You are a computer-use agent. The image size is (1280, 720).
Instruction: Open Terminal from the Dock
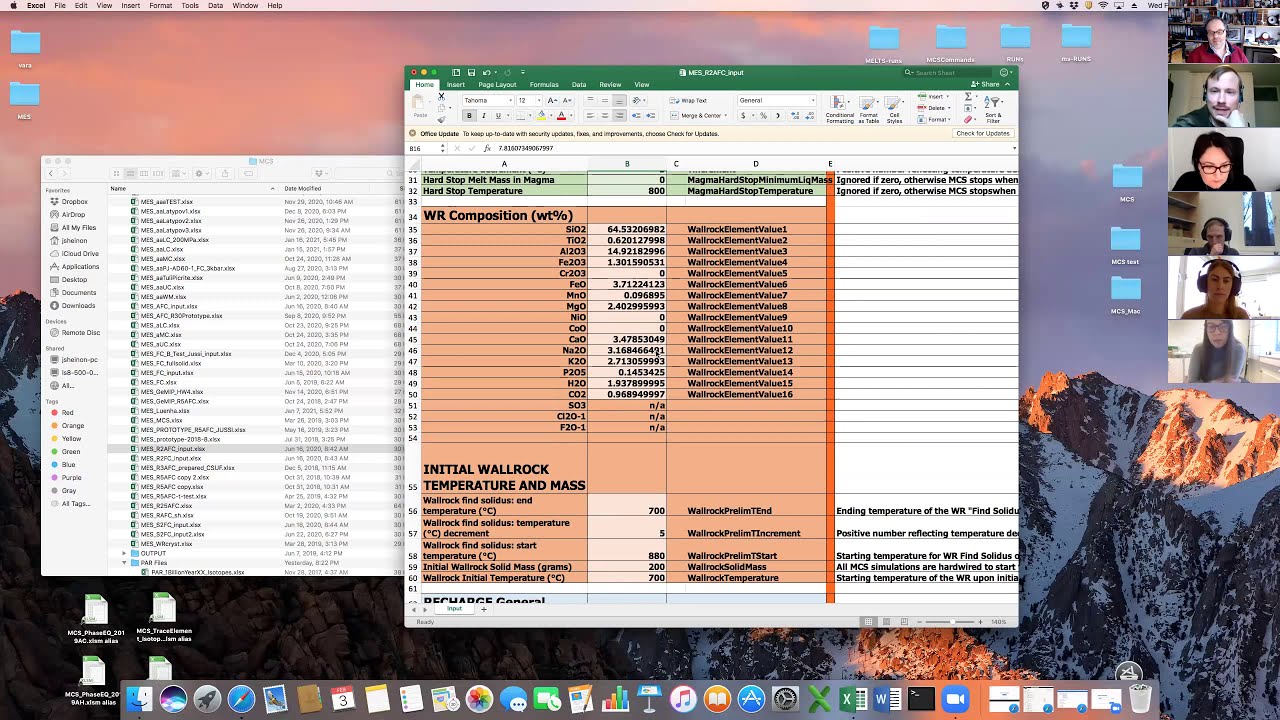(x=921, y=699)
